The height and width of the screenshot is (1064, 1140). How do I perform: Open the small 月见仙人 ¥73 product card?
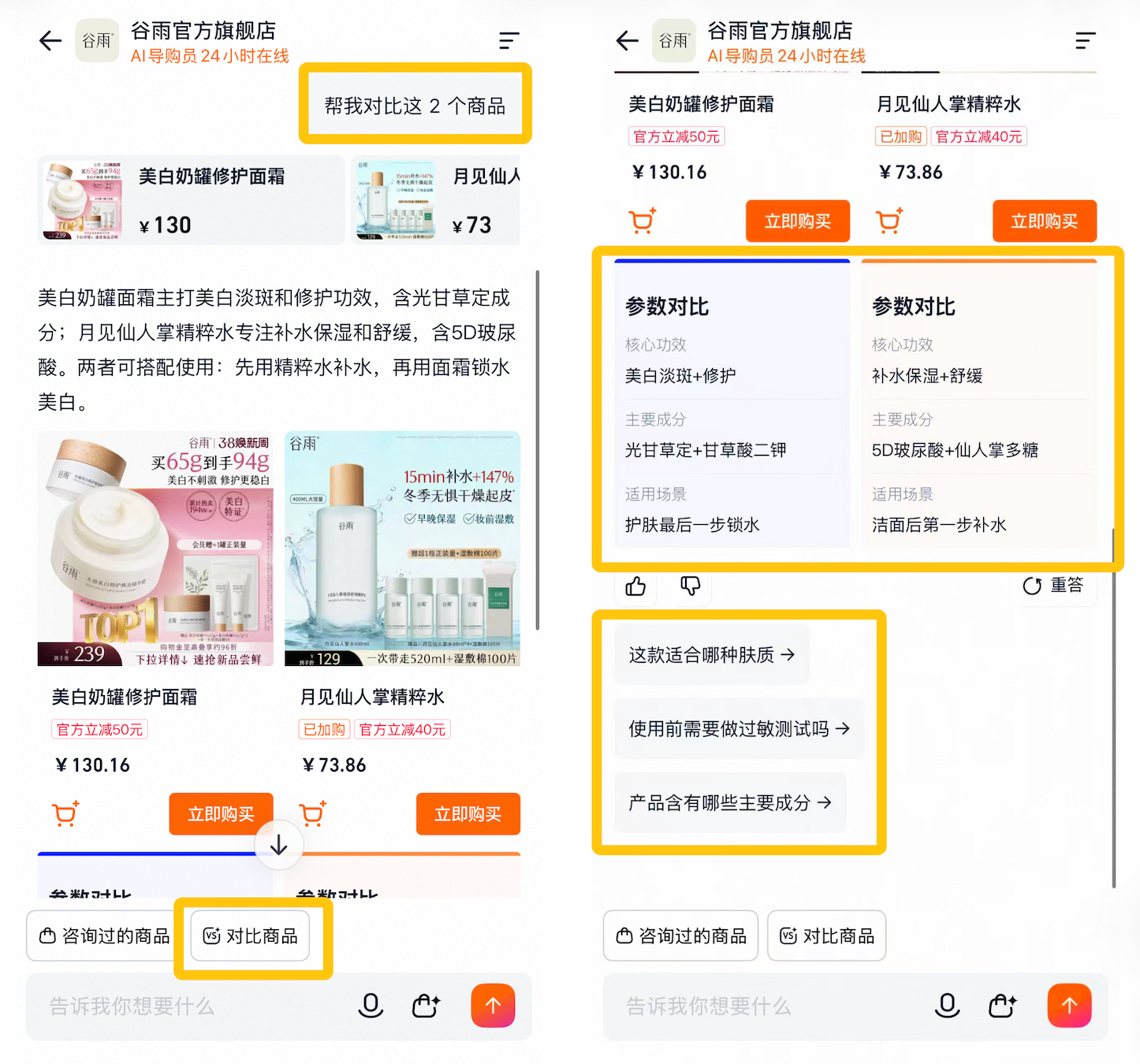pos(436,200)
